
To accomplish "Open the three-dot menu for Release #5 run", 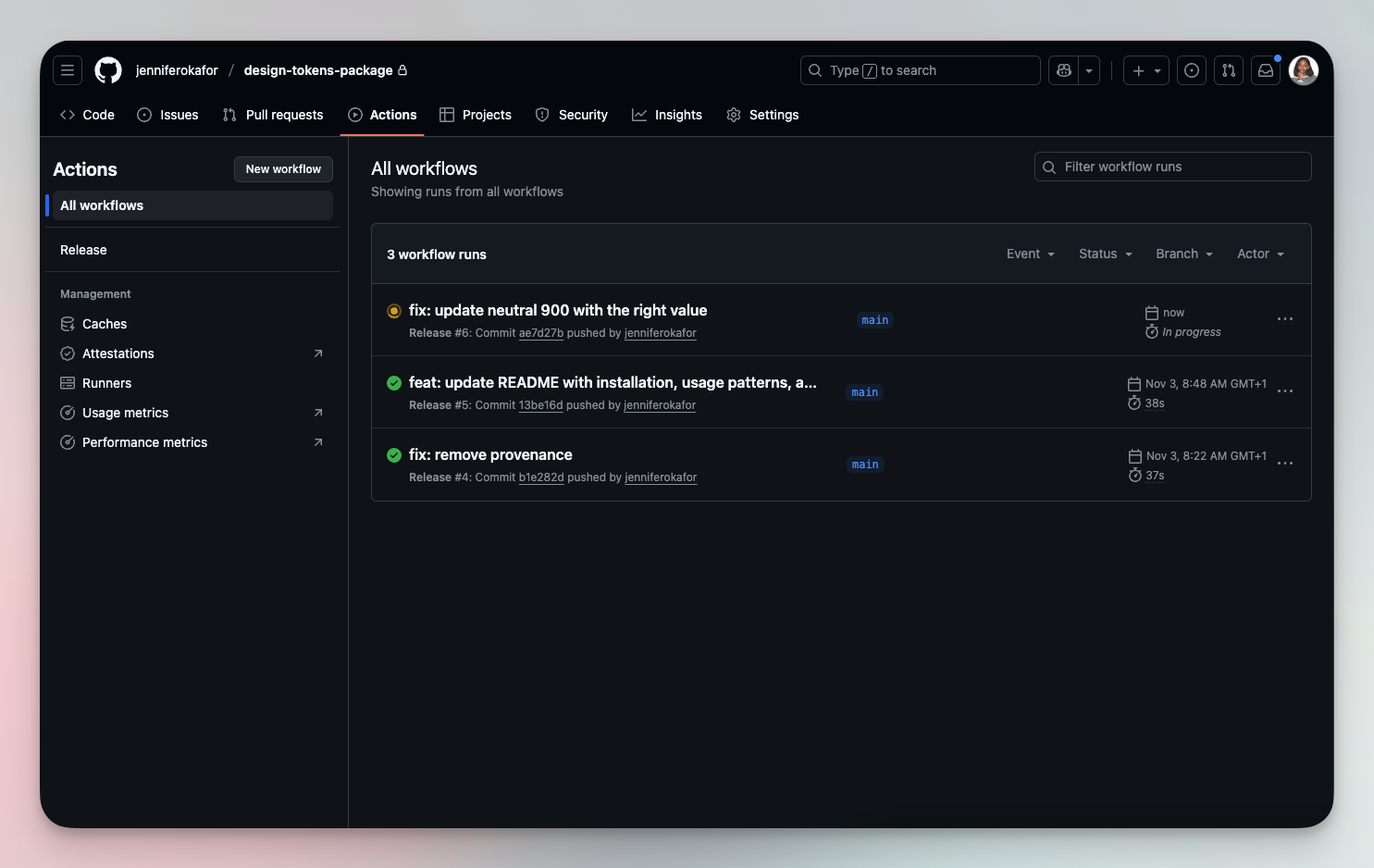I will click(x=1285, y=391).
